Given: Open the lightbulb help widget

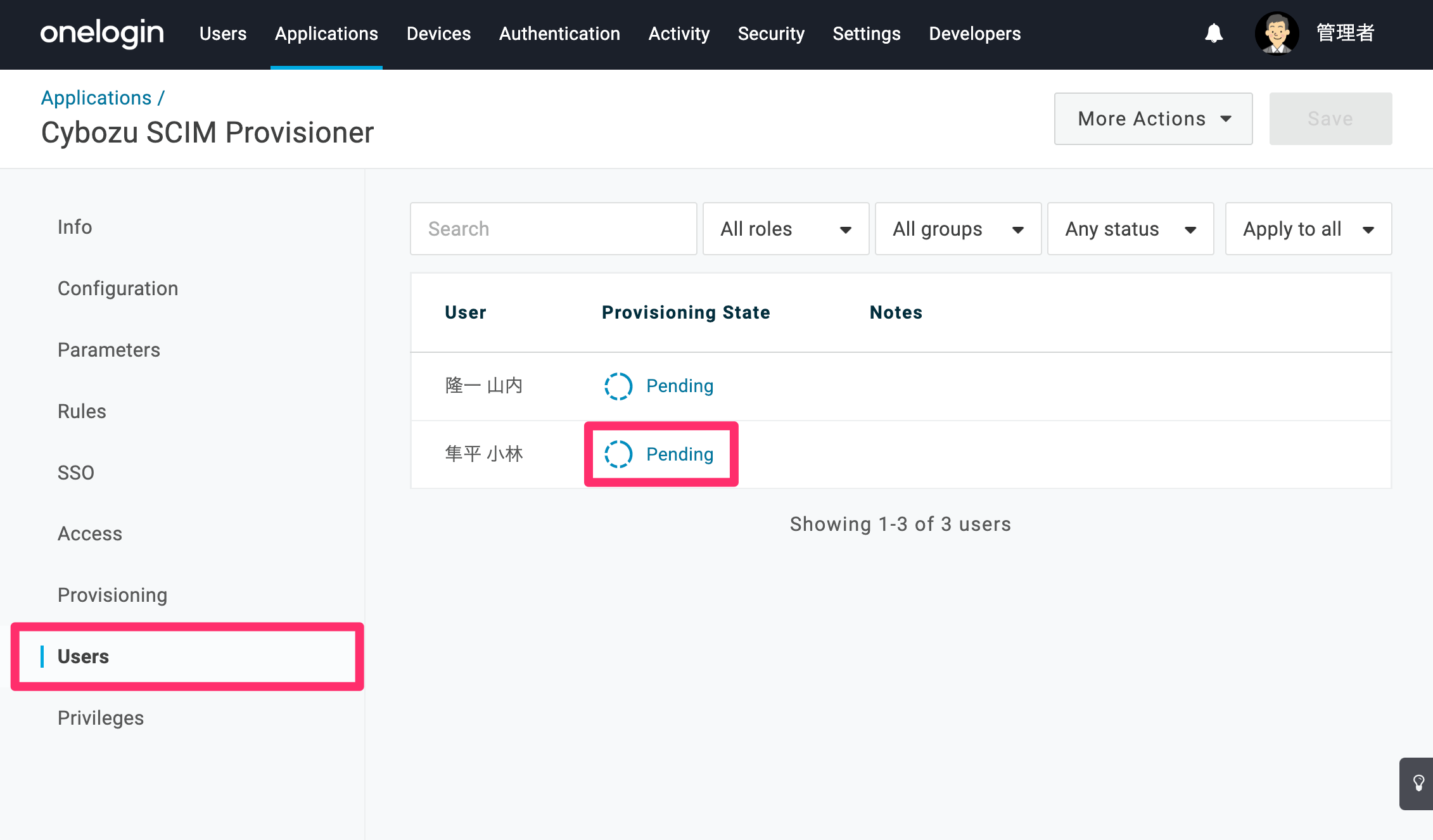Looking at the screenshot, I should [1418, 783].
